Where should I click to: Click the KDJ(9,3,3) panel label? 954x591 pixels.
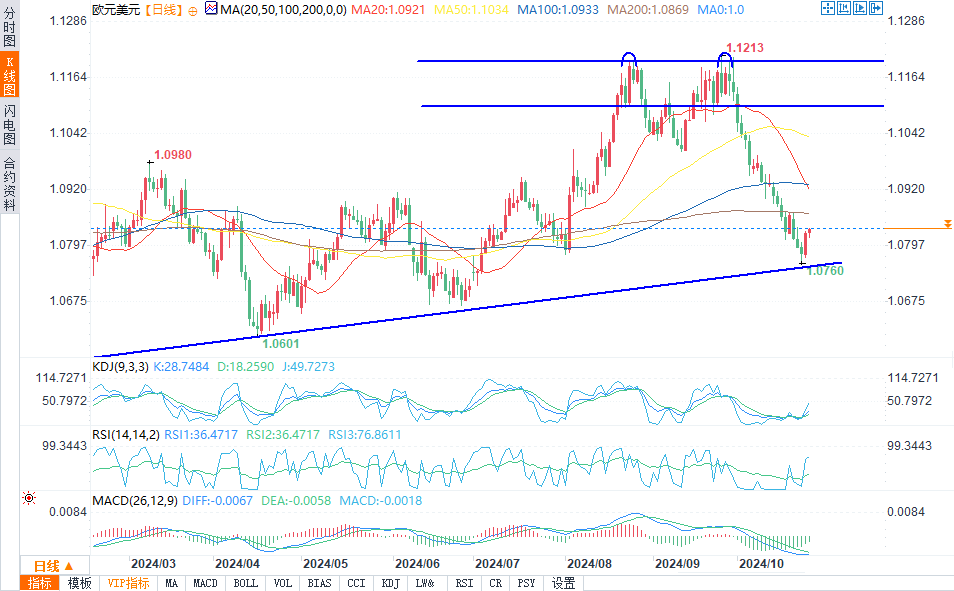pyautogui.click(x=120, y=366)
